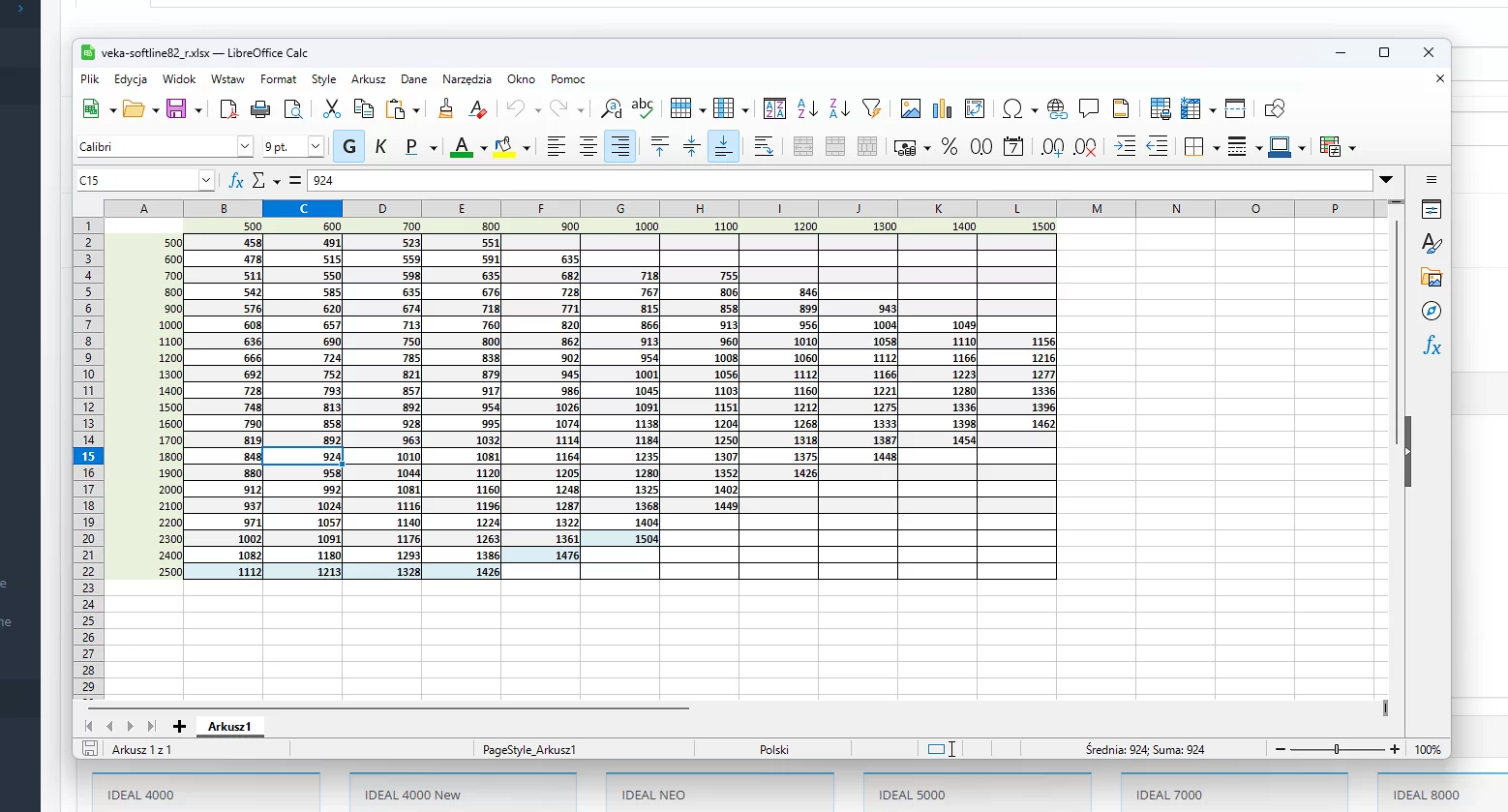Open Find and Replace tool
Screen dimensions: 1508x812
[x=611, y=109]
